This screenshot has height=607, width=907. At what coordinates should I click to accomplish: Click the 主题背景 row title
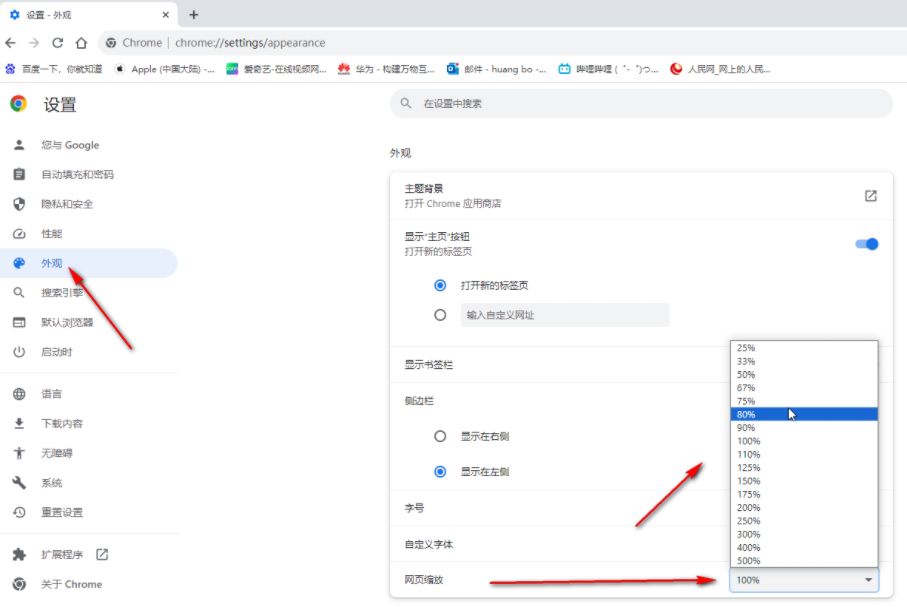point(424,189)
